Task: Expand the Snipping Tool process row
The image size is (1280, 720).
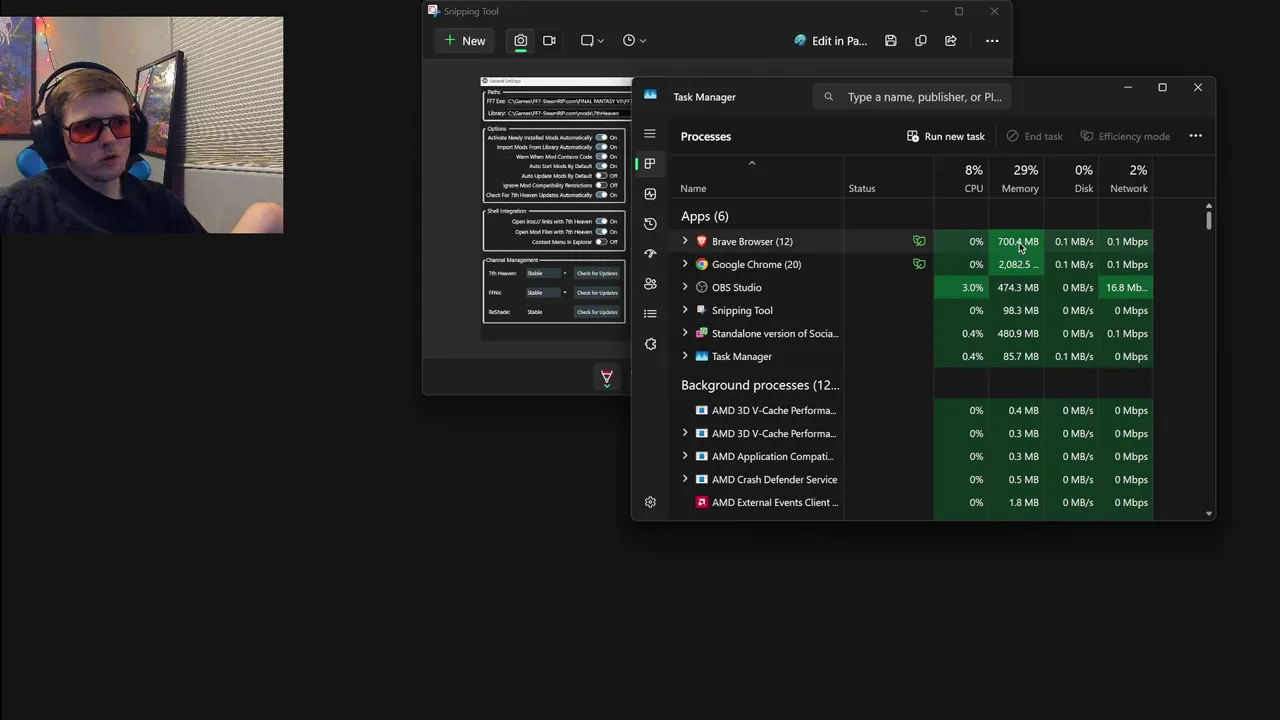Action: [685, 310]
